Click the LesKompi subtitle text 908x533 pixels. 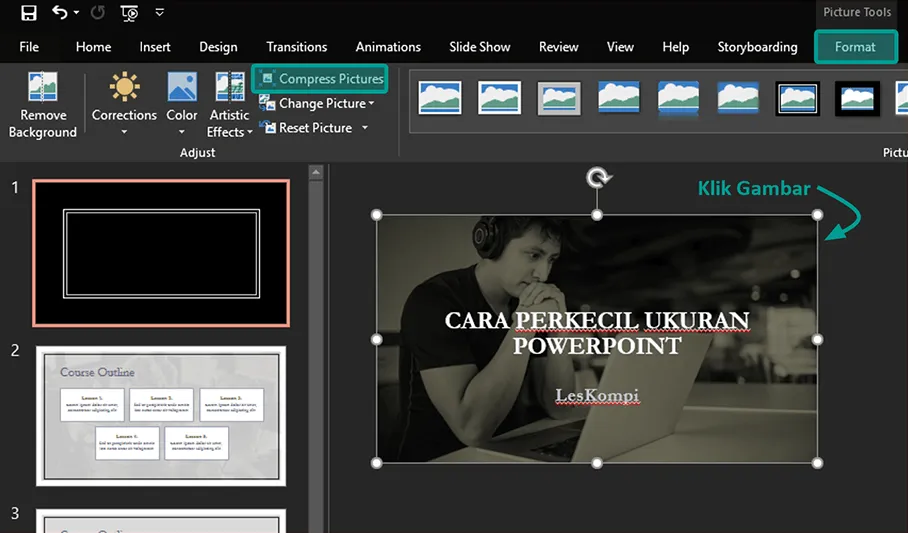click(597, 395)
